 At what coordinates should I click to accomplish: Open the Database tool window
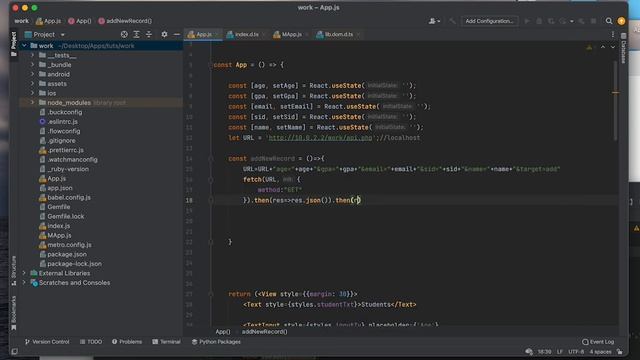pyautogui.click(x=623, y=48)
